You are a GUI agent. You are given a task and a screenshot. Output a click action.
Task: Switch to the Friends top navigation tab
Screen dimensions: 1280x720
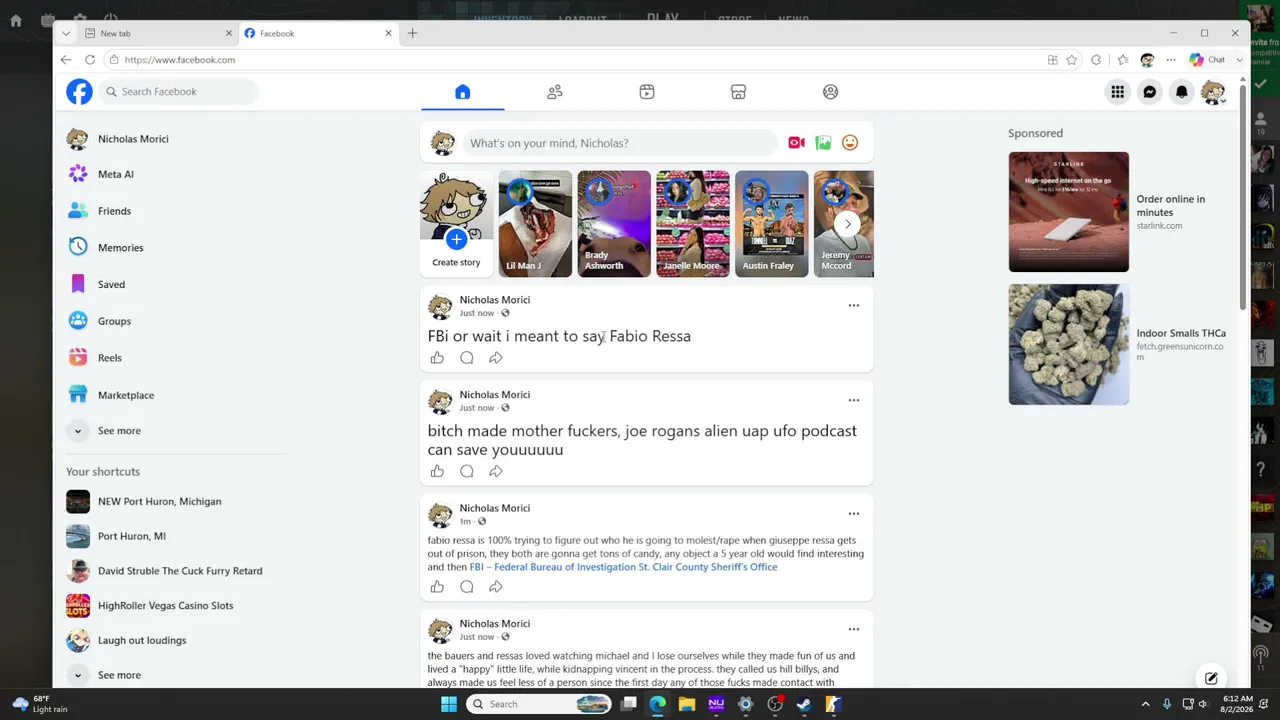point(555,92)
